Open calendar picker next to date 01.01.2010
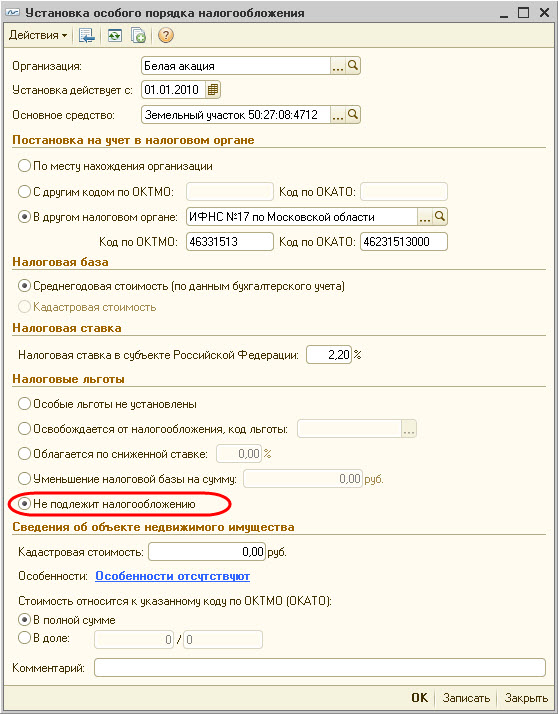 (213, 90)
